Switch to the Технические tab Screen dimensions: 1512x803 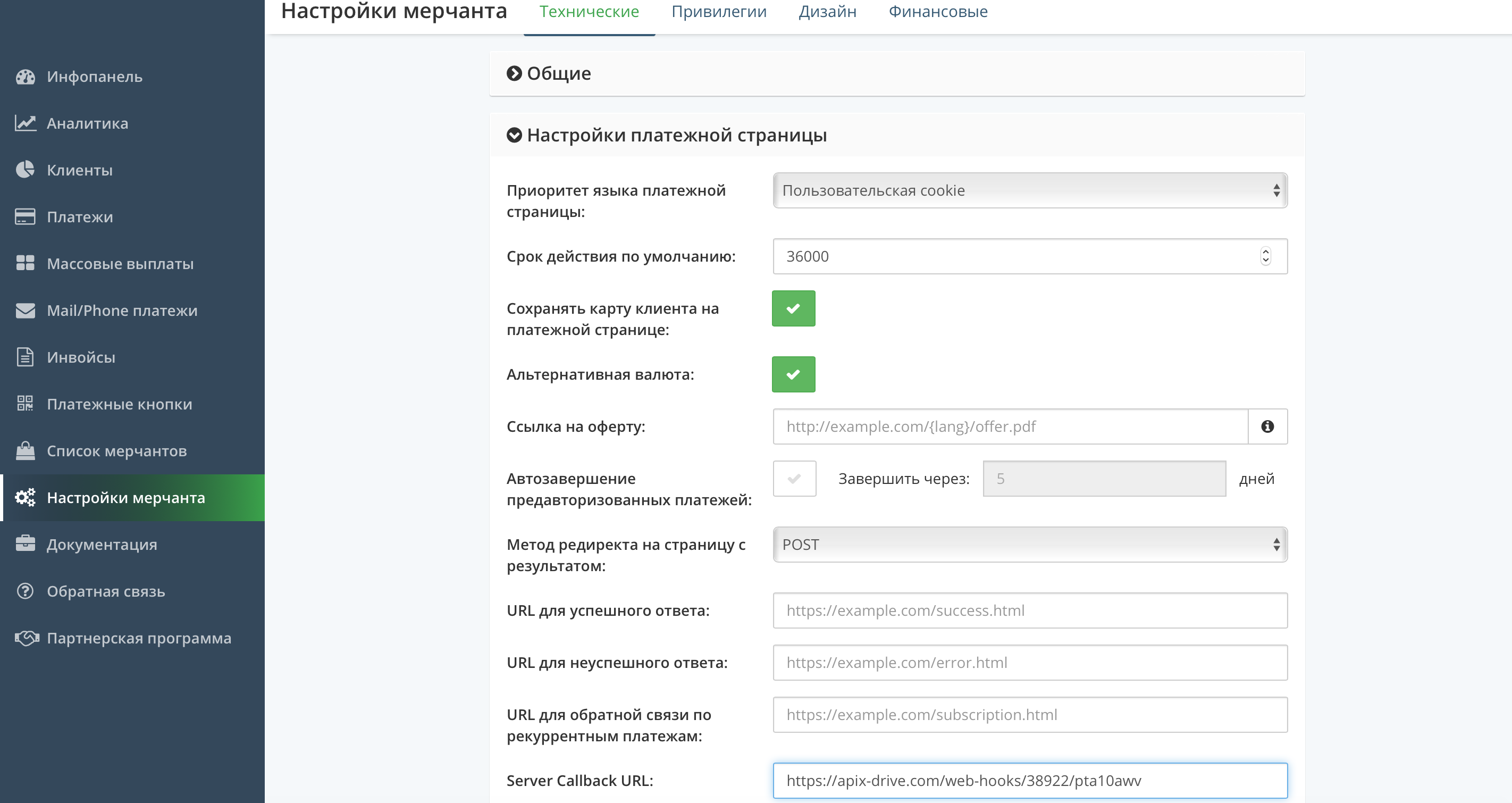click(589, 12)
